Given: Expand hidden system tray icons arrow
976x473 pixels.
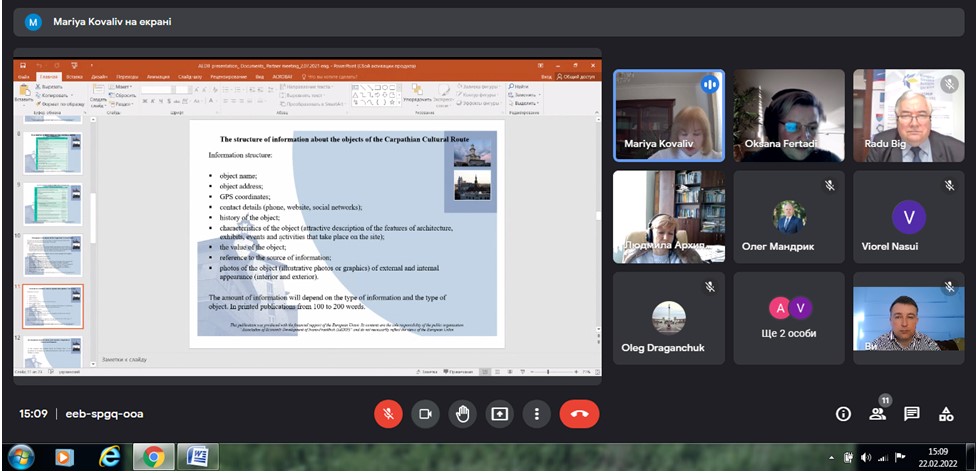Looking at the screenshot, I should click(x=833, y=458).
